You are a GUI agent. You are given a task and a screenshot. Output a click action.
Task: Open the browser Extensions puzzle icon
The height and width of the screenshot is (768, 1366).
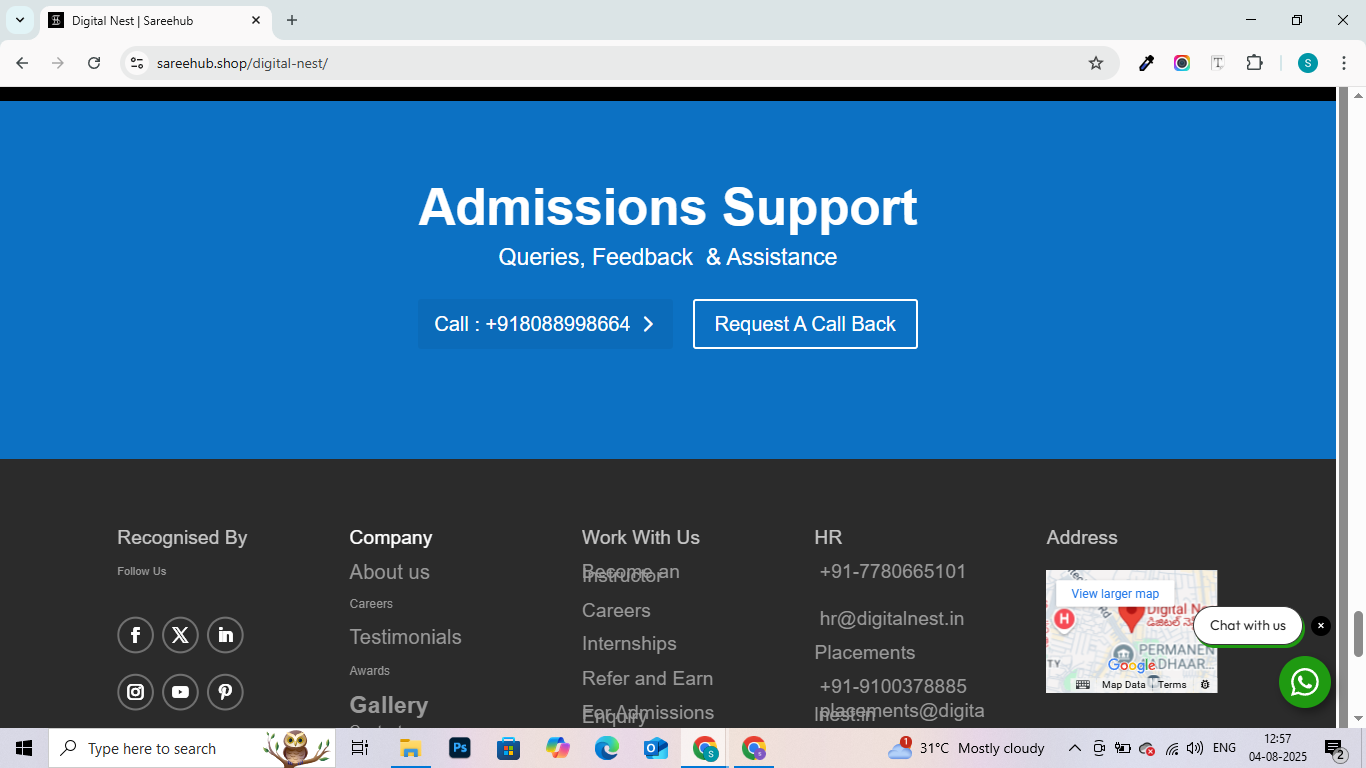pos(1254,63)
